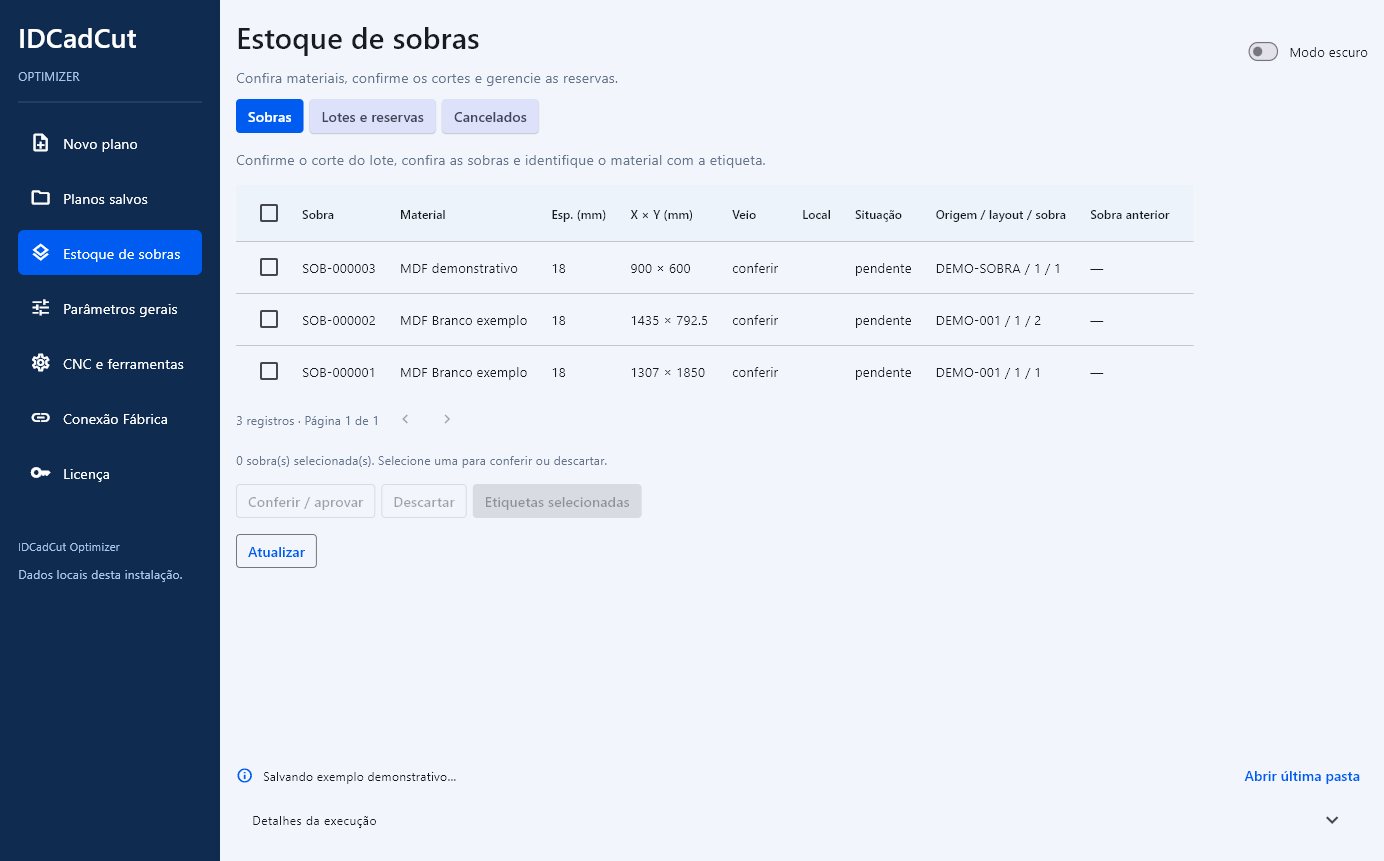
Task: Navigate to CNC e ferramentas
Action: tap(110, 363)
